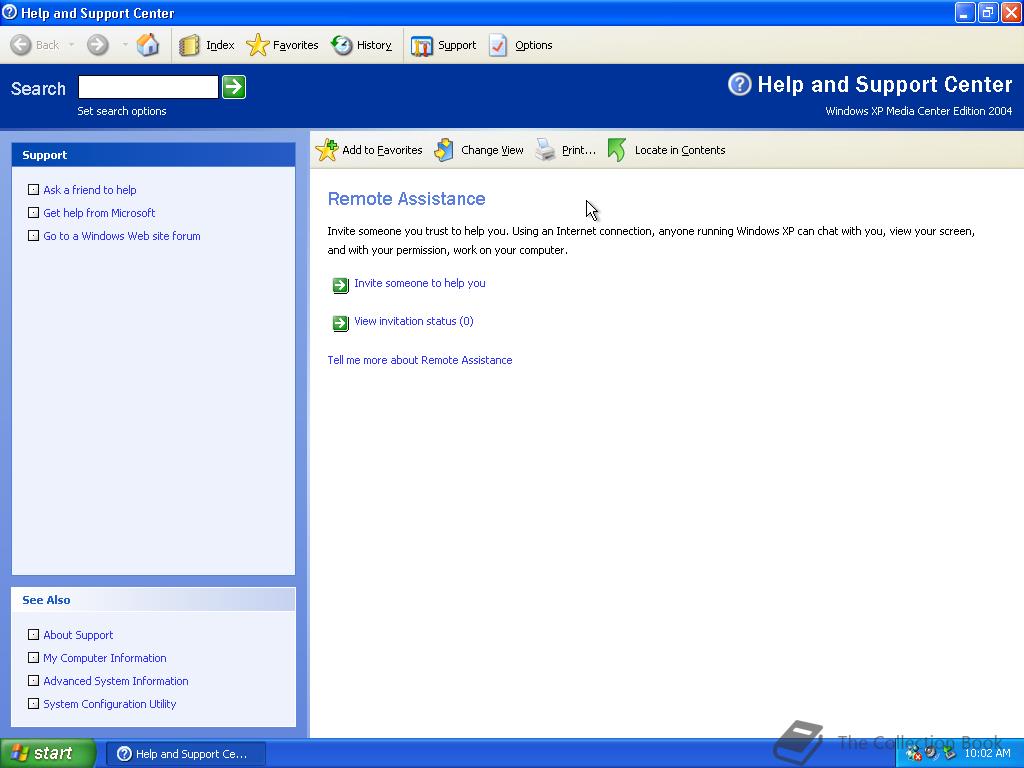The width and height of the screenshot is (1024, 768).
Task: Open Advanced System Information link
Action: coord(116,680)
